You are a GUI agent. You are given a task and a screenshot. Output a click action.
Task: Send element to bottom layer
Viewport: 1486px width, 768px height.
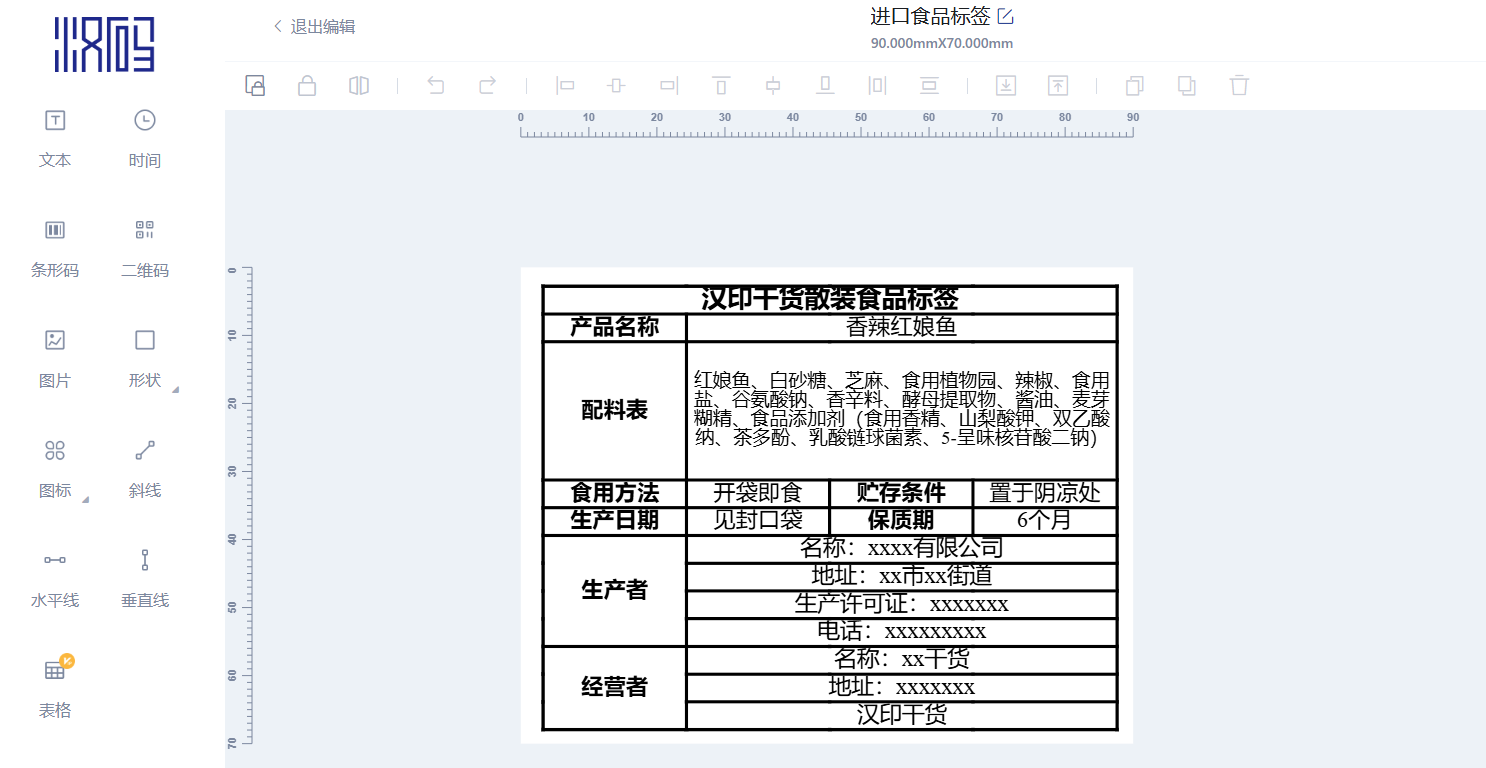(x=1006, y=85)
